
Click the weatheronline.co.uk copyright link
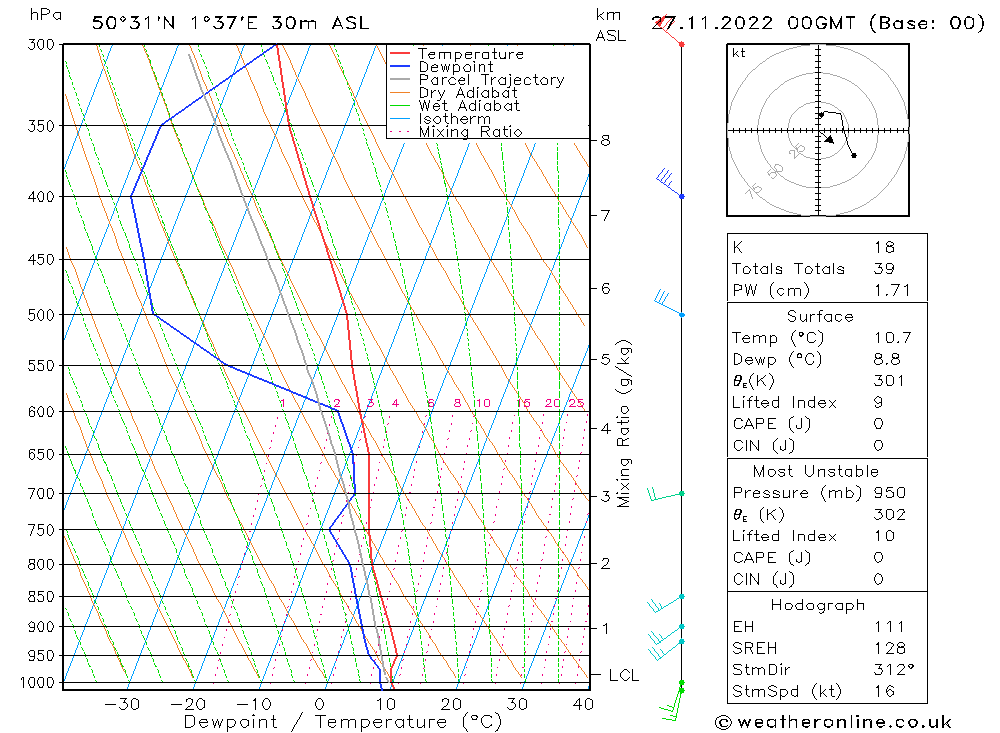(x=833, y=722)
